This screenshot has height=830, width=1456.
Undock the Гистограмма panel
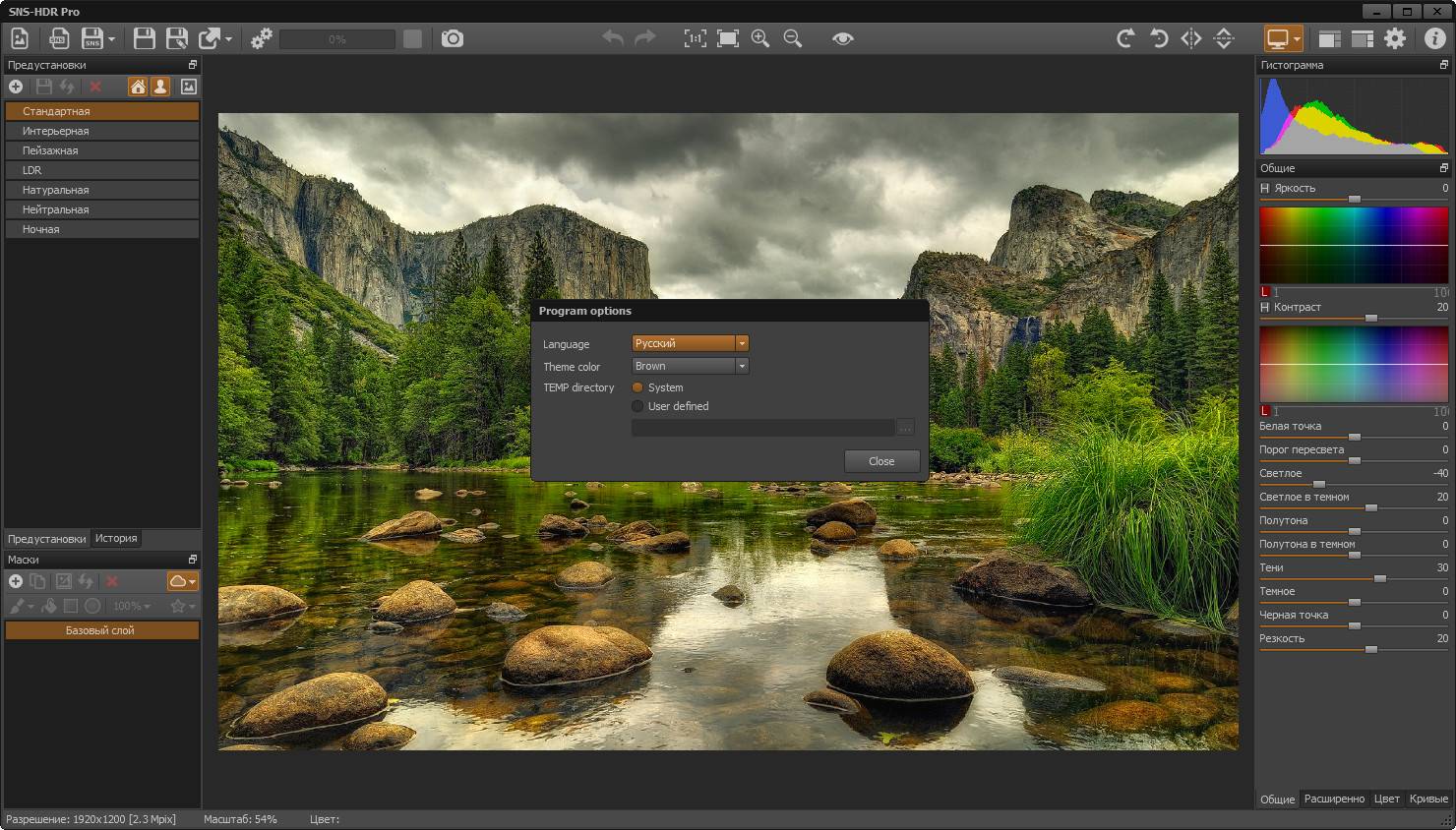(1443, 65)
